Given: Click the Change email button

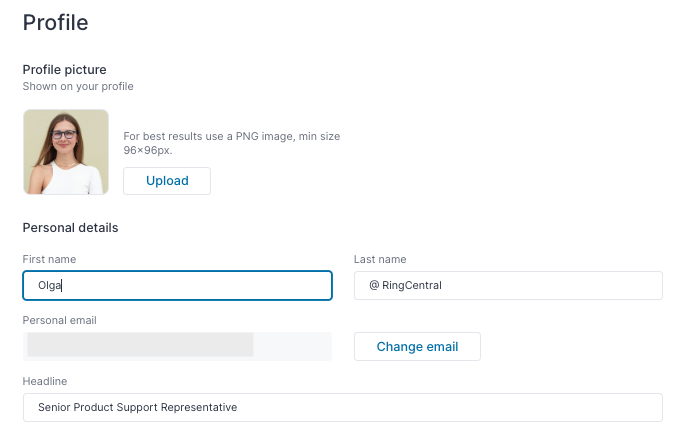Looking at the screenshot, I should click(417, 347).
